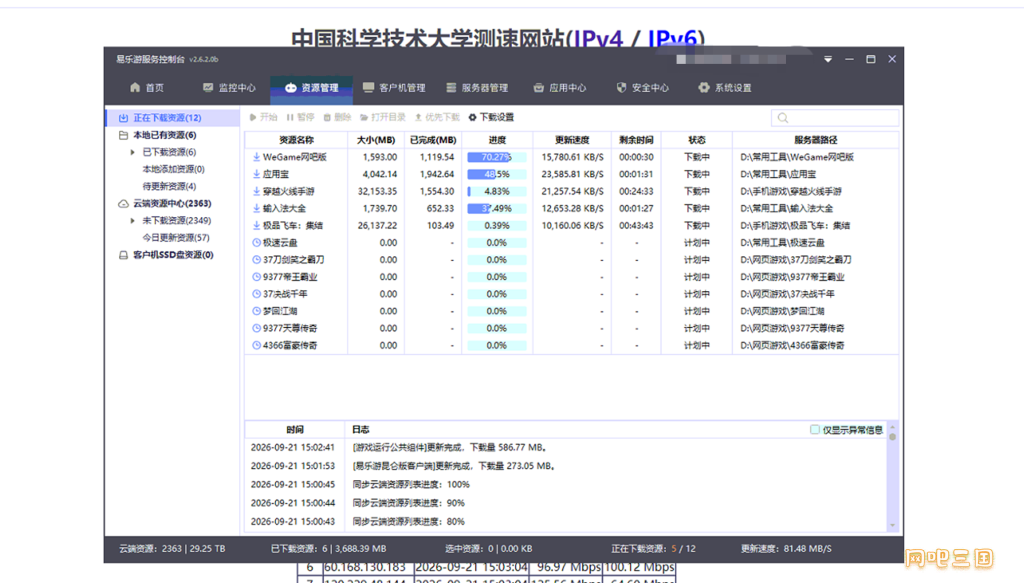The image size is (1024, 583).
Task: Expand the 已下载资源(6) node arrow
Action: (133, 152)
